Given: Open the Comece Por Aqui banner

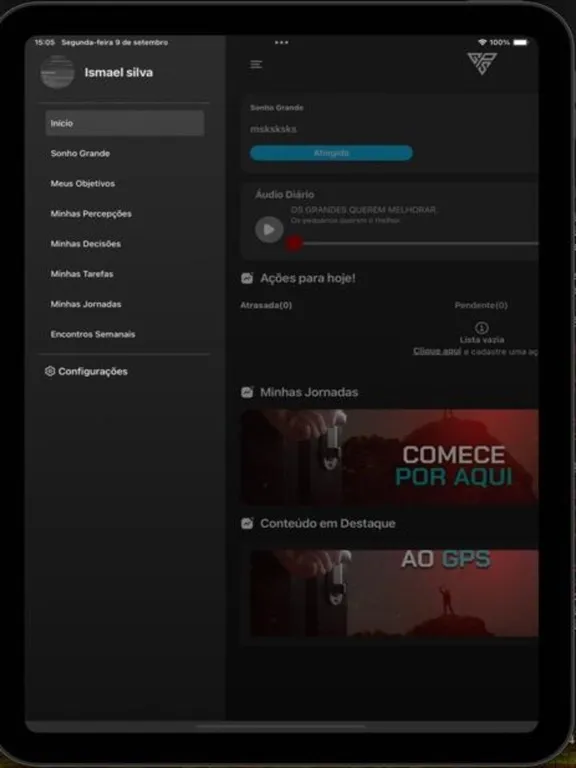Looking at the screenshot, I should [x=390, y=457].
